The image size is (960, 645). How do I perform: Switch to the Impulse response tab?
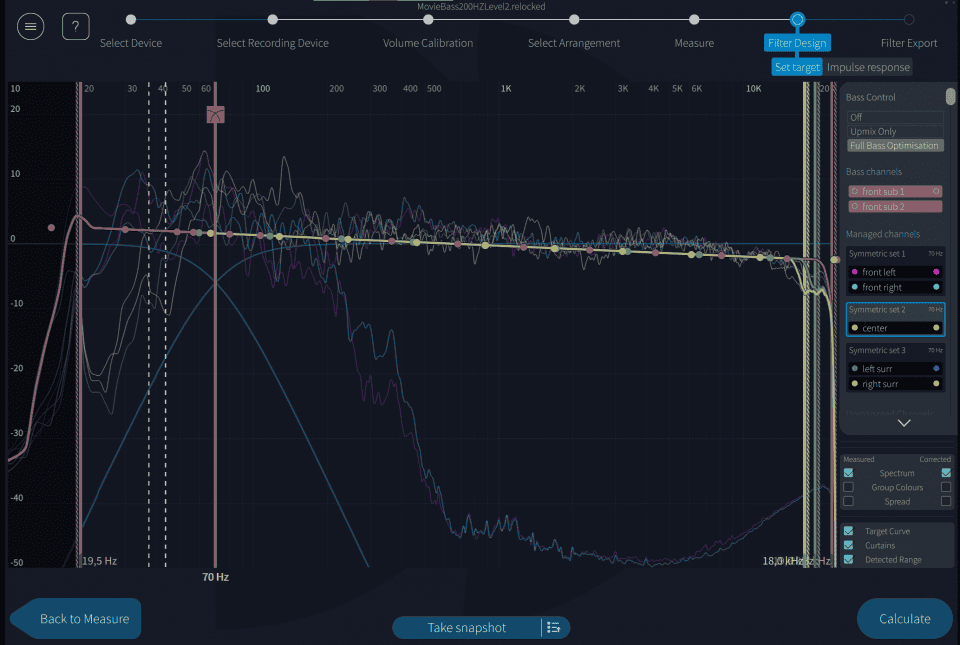[x=868, y=67]
